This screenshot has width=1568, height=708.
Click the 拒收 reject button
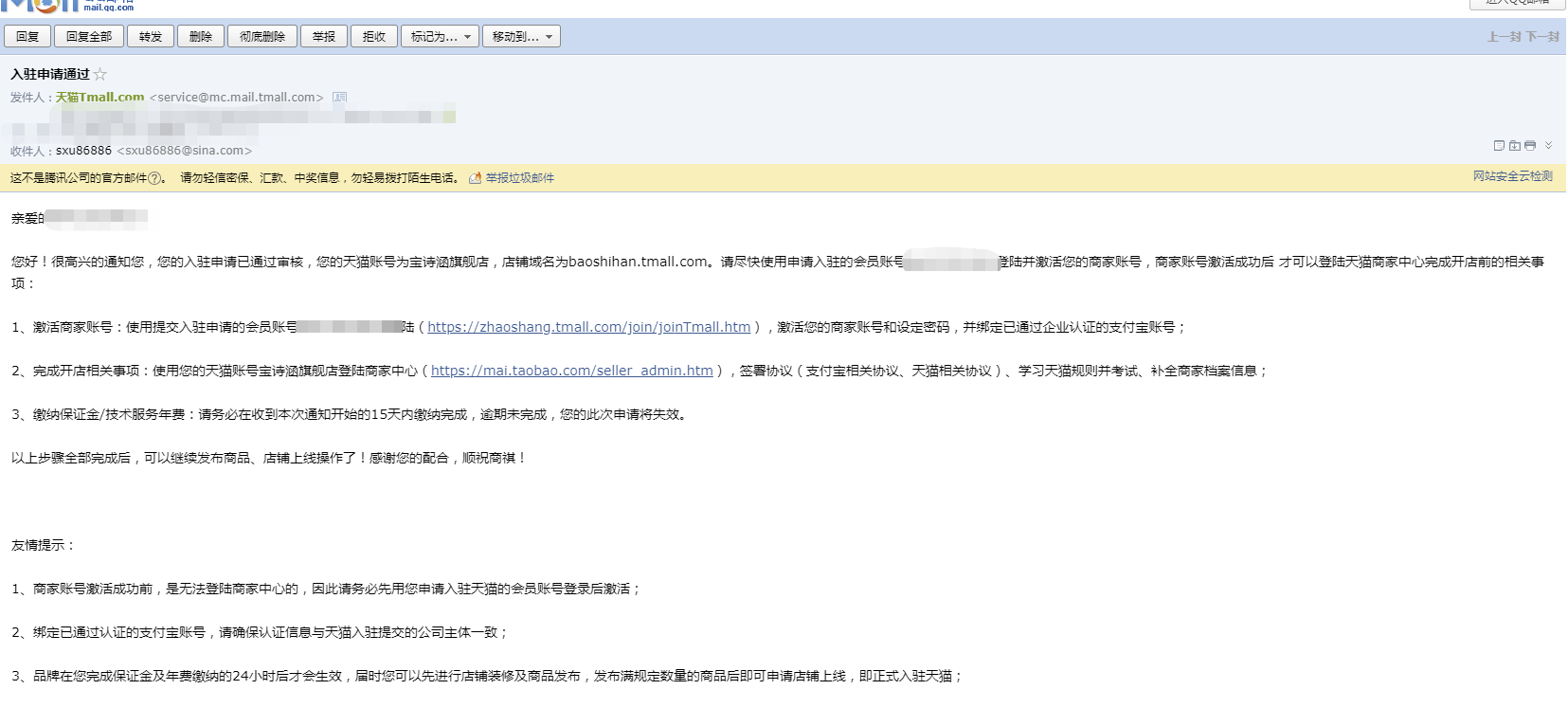pyautogui.click(x=374, y=37)
